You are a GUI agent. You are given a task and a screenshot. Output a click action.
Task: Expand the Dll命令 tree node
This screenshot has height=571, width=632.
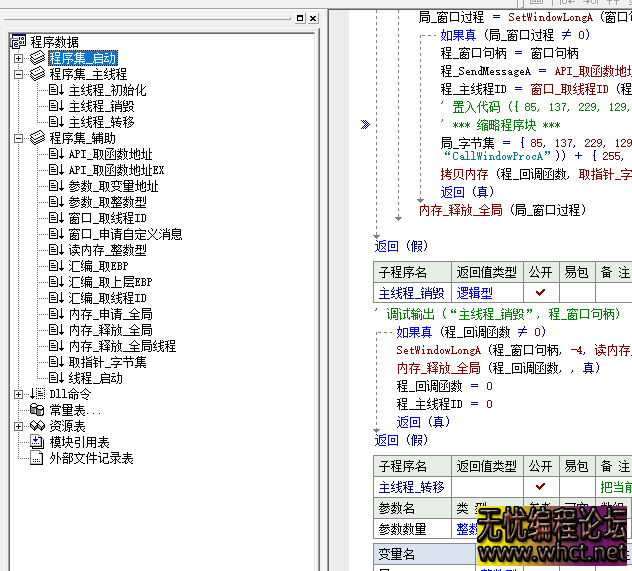[18, 394]
